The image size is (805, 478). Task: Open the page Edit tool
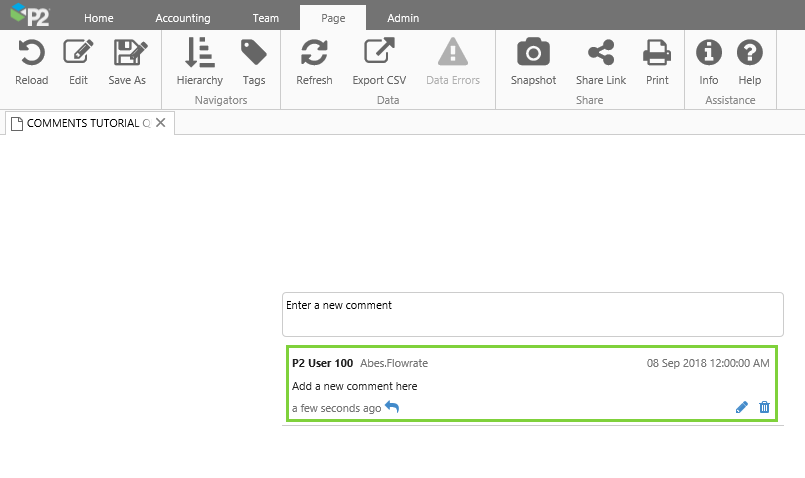point(78,53)
